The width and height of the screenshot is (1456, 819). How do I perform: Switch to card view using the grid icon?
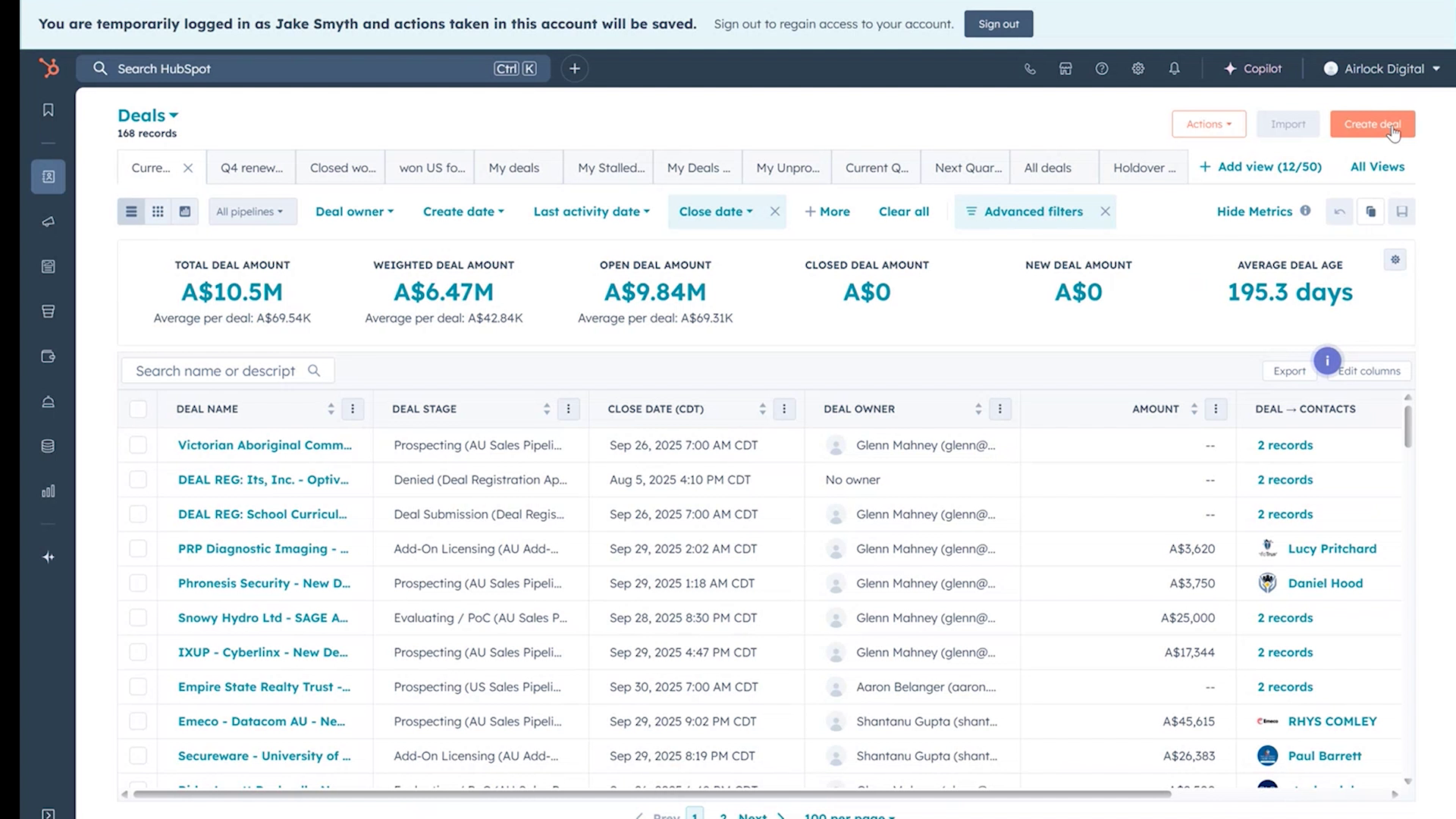[158, 211]
